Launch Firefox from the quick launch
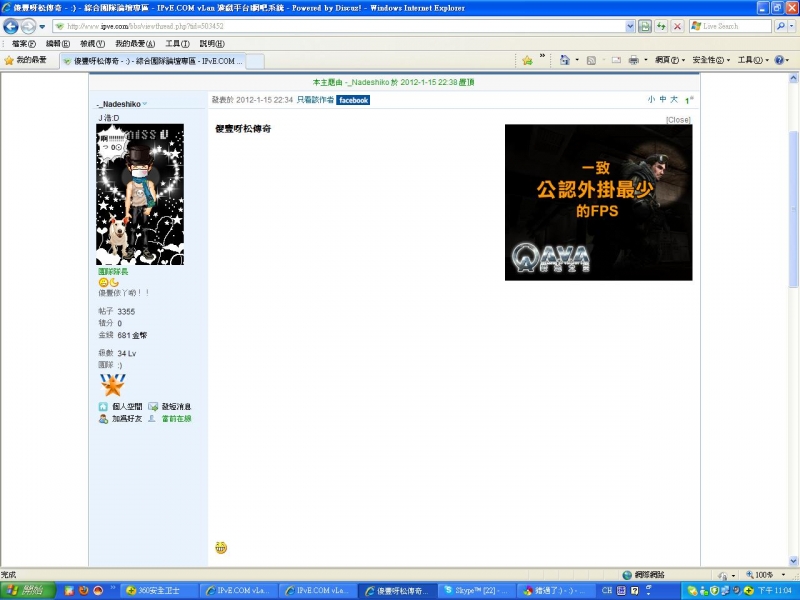This screenshot has height=600, width=800. (x=84, y=590)
